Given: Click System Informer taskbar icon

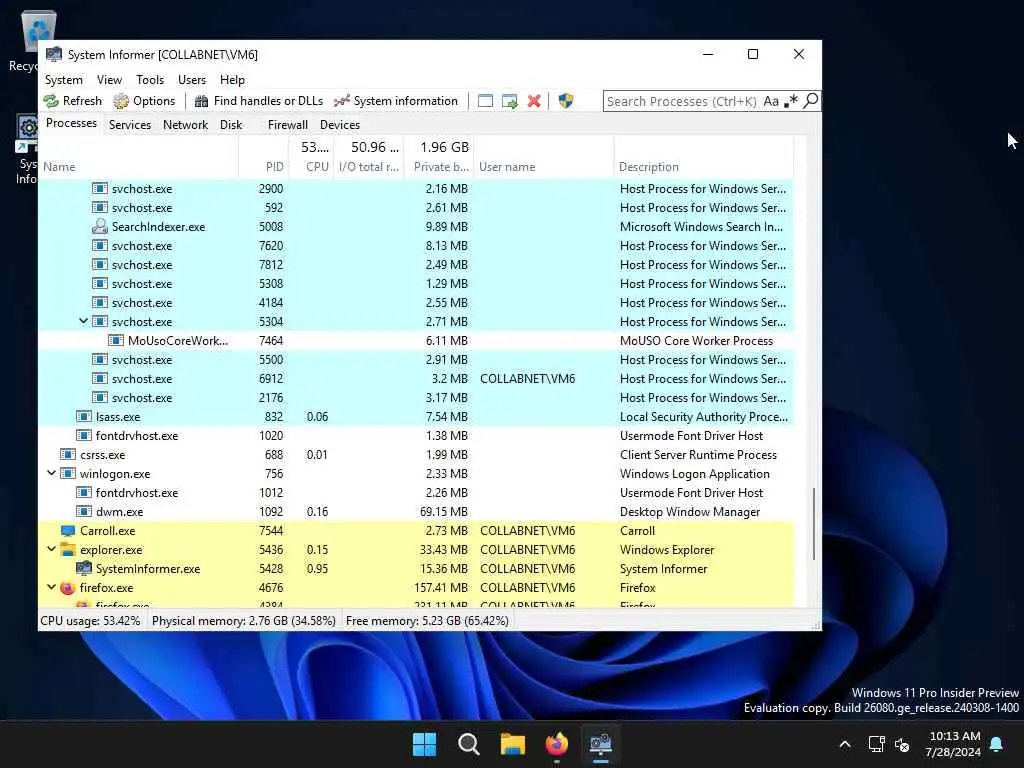Looking at the screenshot, I should tap(600, 744).
